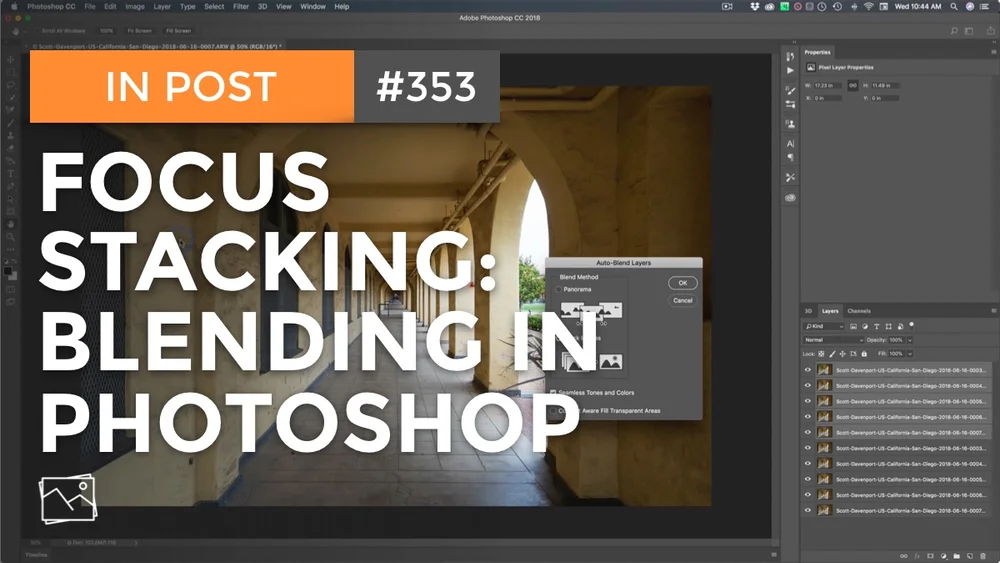Click the add layer style fx icon
Screen dimensions: 1000x563
[x=917, y=556]
